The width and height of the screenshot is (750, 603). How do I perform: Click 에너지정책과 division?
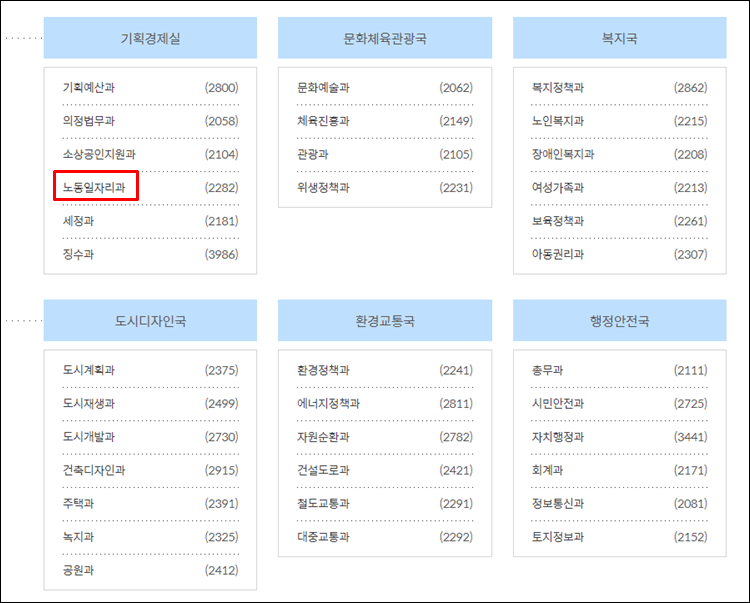pyautogui.click(x=329, y=404)
